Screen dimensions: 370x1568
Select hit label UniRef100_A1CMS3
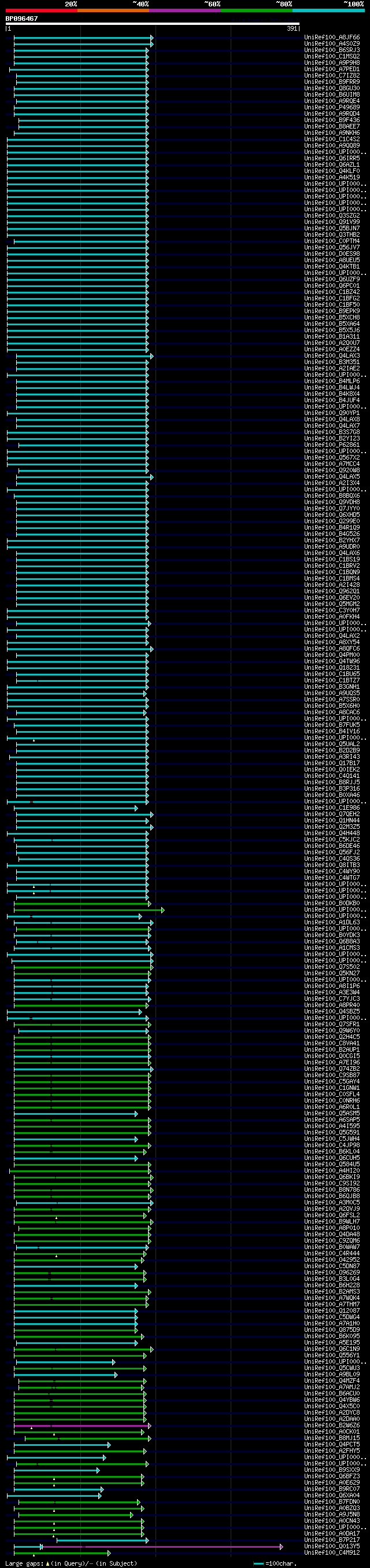point(332,948)
